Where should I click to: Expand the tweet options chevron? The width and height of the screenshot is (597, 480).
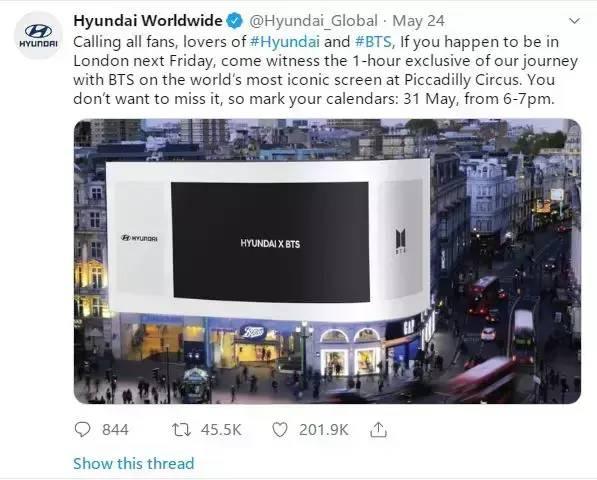click(x=574, y=21)
